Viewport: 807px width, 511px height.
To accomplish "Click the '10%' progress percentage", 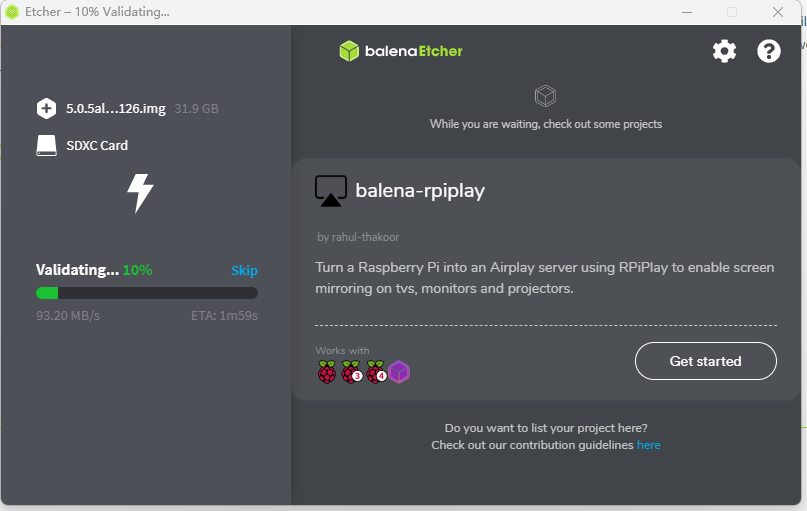I will [x=137, y=270].
